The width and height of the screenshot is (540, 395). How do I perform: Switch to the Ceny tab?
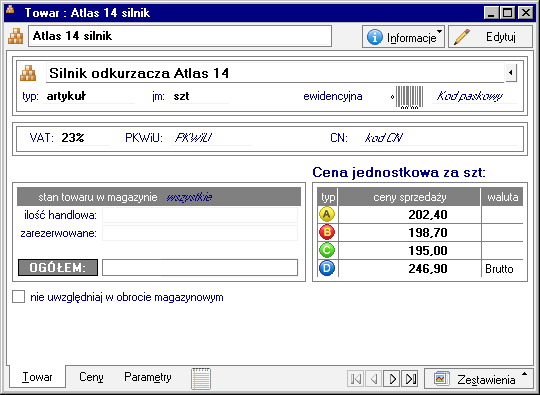pyautogui.click(x=91, y=377)
